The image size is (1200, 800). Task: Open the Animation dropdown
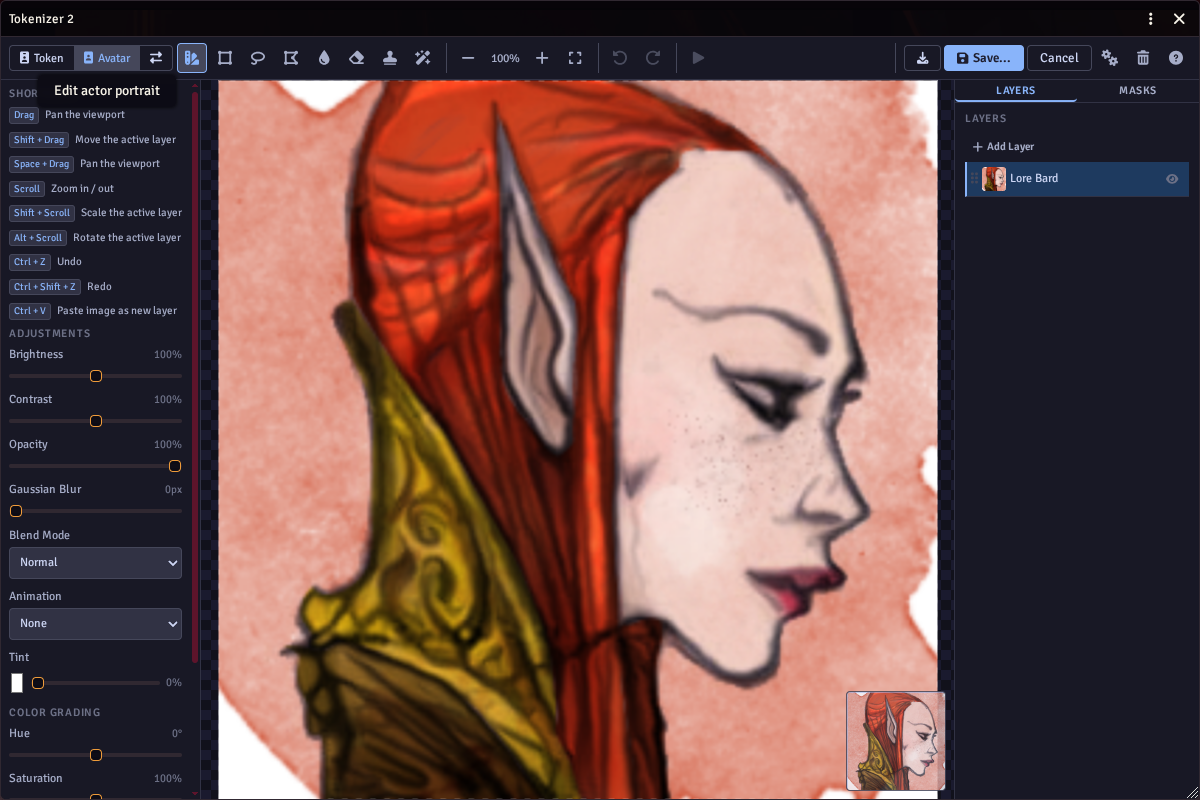click(95, 624)
